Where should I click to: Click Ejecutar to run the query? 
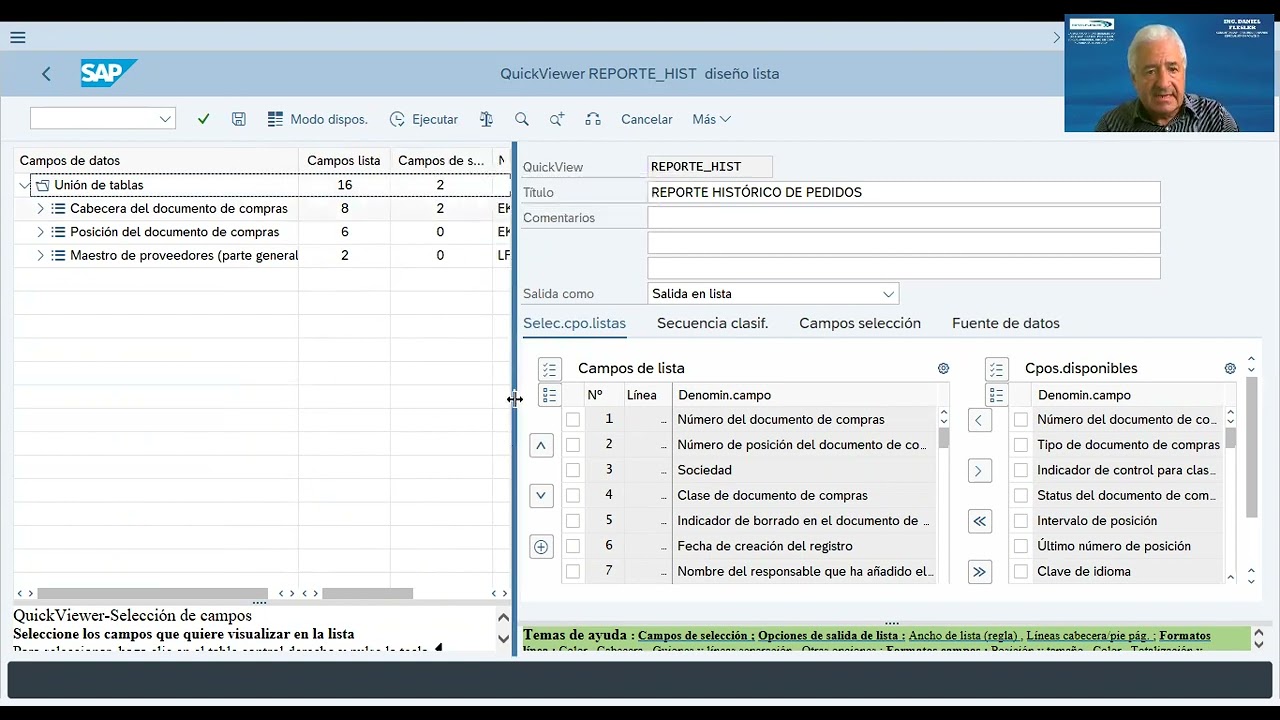pyautogui.click(x=424, y=119)
